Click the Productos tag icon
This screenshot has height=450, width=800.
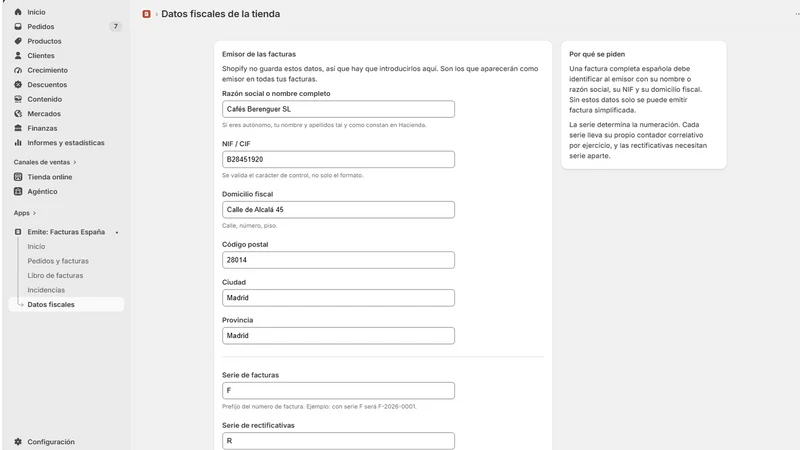click(18, 41)
